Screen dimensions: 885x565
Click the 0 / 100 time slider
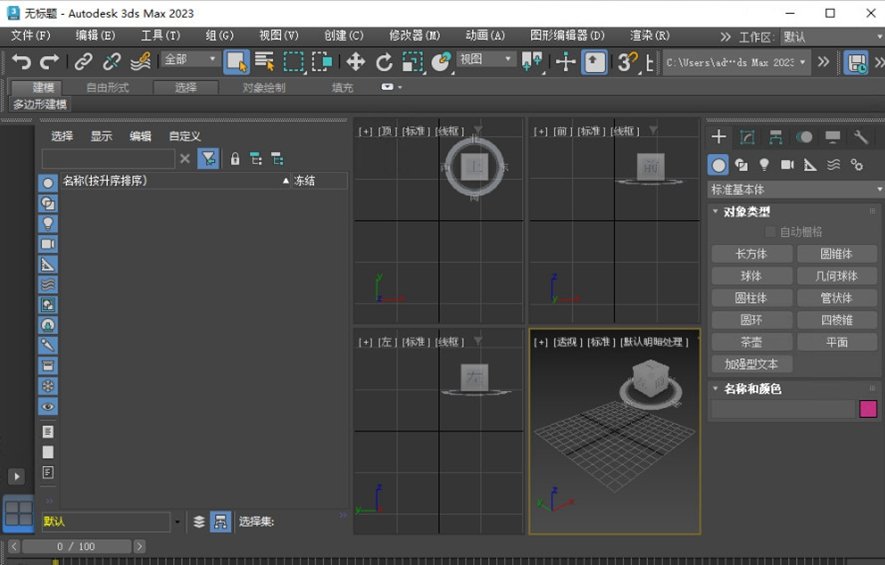click(x=76, y=546)
